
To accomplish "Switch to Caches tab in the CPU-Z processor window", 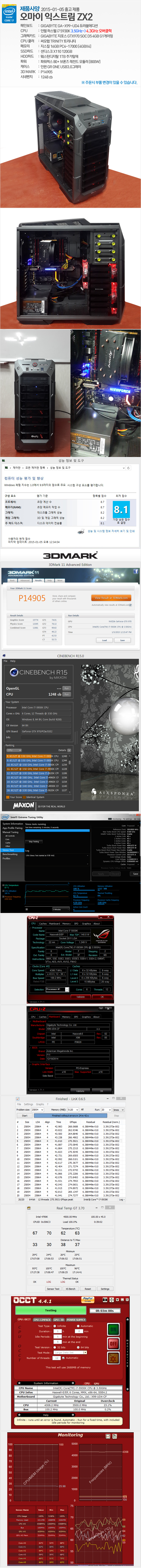I will 43,923.
